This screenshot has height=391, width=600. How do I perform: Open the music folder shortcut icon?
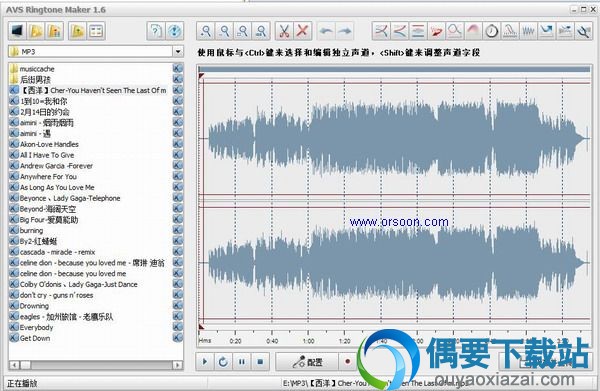[x=36, y=31]
